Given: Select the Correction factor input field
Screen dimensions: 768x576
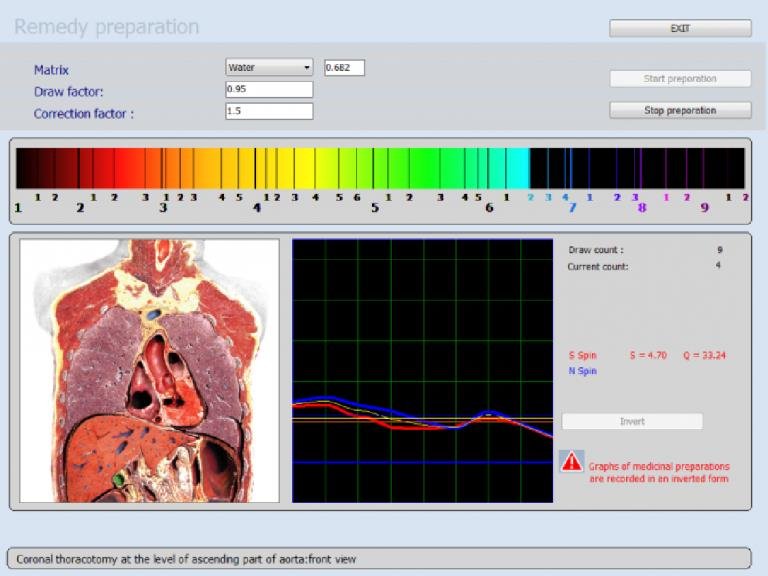Looking at the screenshot, I should point(269,111).
